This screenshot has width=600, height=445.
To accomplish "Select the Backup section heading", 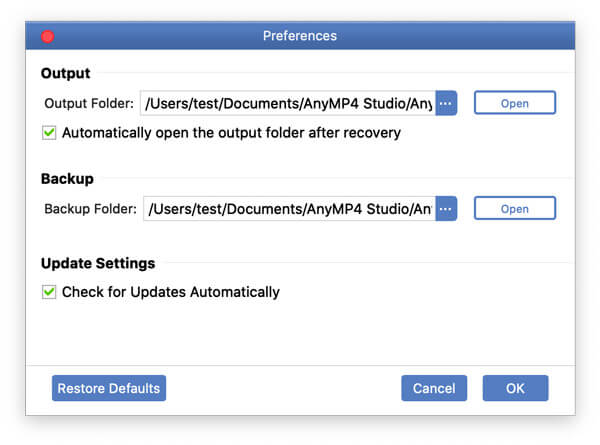I will 67,179.
